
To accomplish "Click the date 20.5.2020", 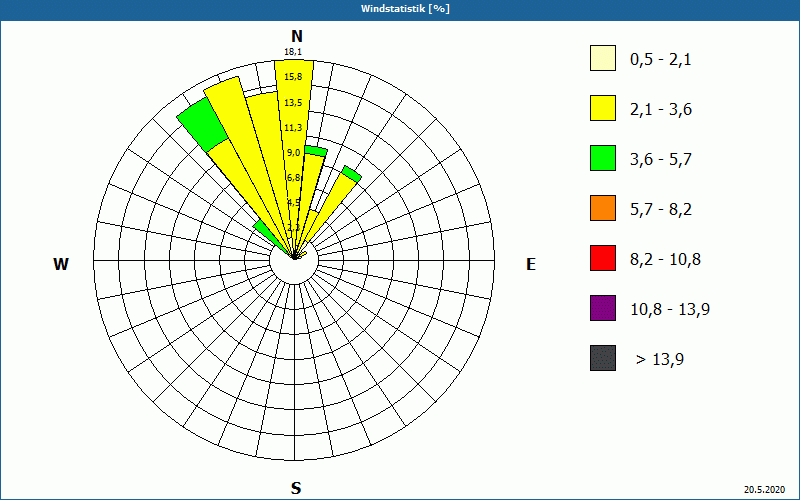I will click(x=764, y=490).
